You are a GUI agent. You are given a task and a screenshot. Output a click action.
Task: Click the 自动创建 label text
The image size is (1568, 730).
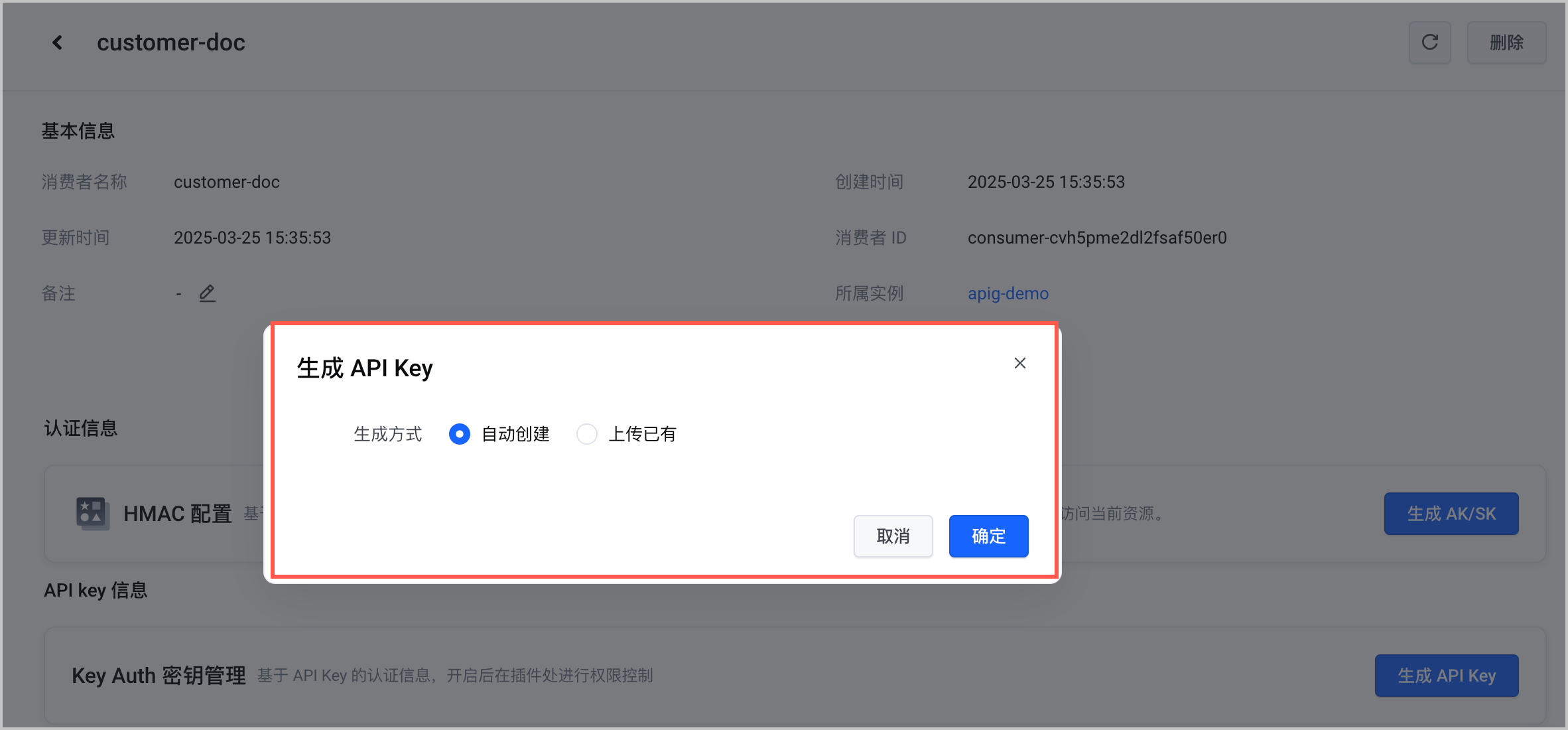[515, 434]
